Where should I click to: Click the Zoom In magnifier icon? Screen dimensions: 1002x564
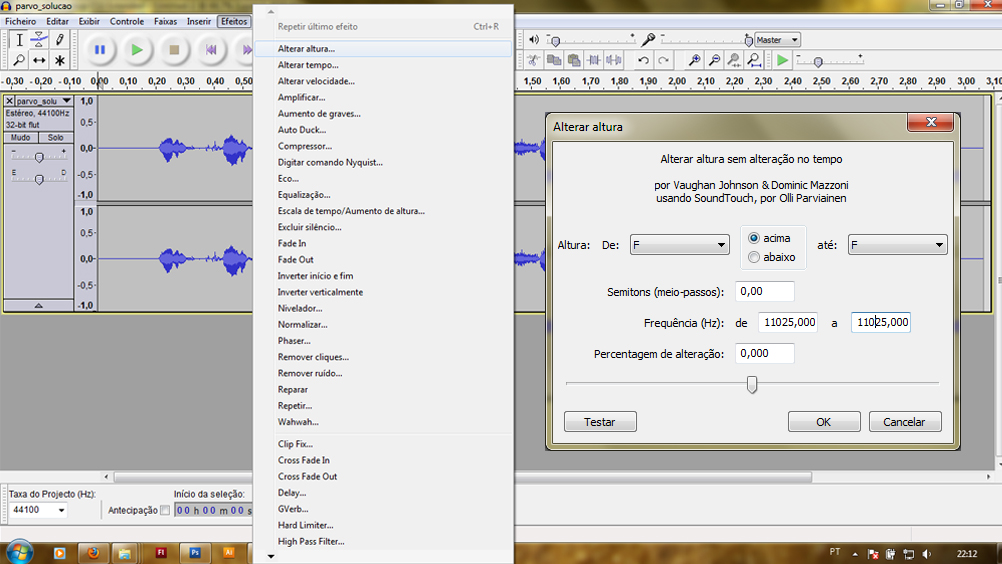click(x=694, y=61)
